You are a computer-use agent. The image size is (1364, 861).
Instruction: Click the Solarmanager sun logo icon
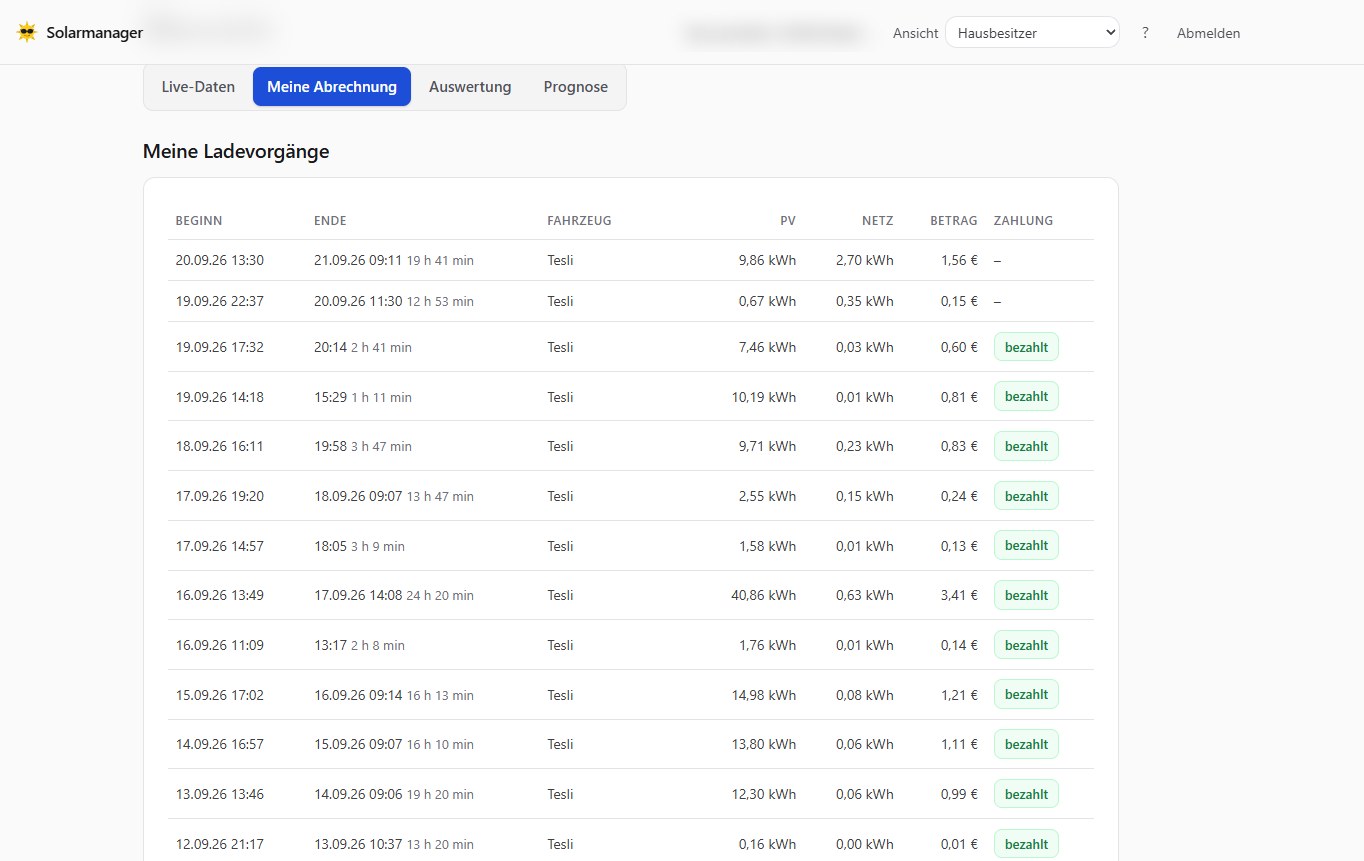tap(26, 32)
